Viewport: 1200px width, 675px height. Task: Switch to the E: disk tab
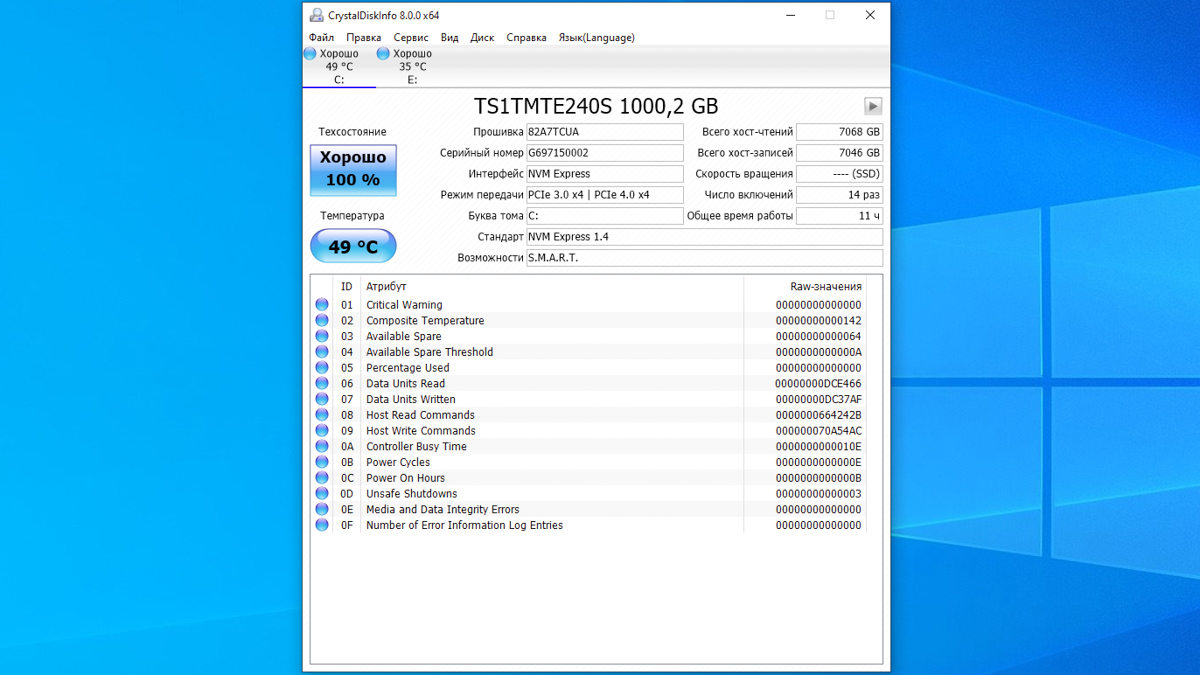pyautogui.click(x=412, y=66)
